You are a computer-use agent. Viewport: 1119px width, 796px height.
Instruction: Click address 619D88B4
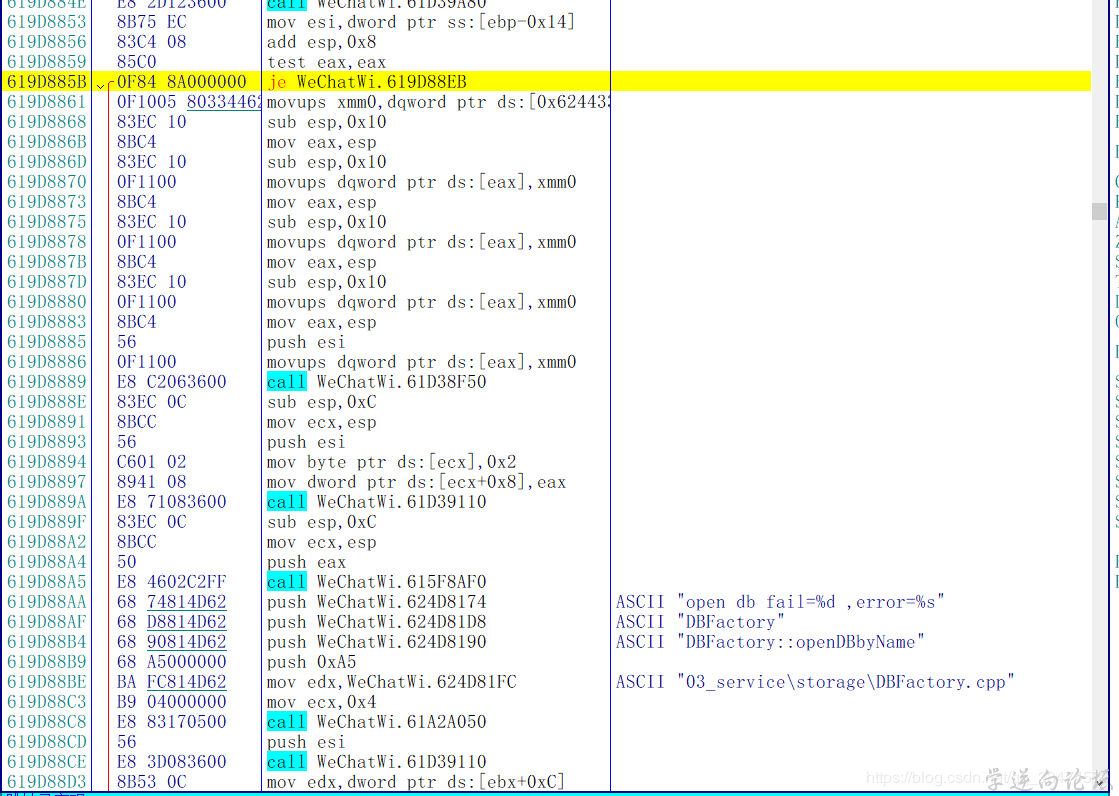pos(46,642)
